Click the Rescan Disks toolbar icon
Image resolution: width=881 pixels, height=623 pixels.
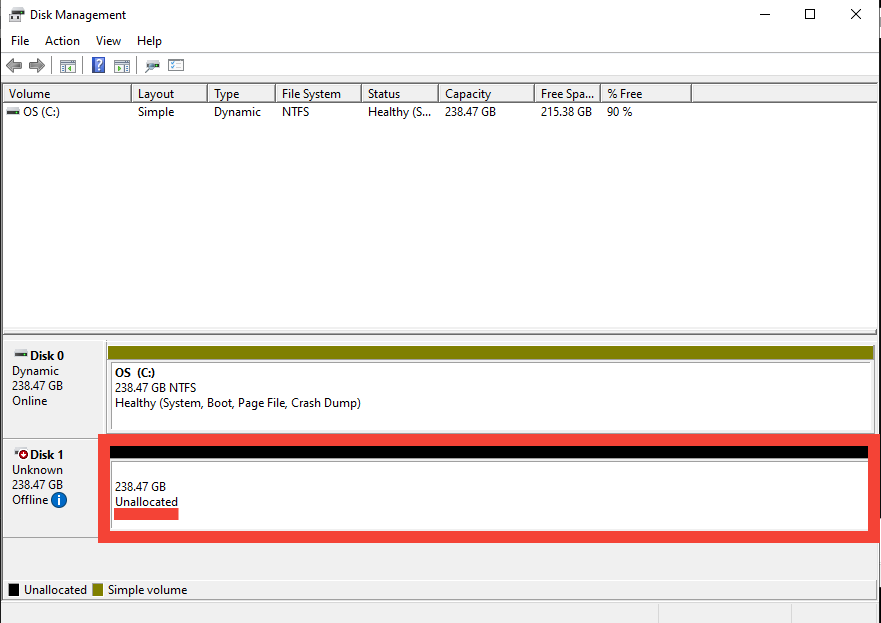[152, 65]
